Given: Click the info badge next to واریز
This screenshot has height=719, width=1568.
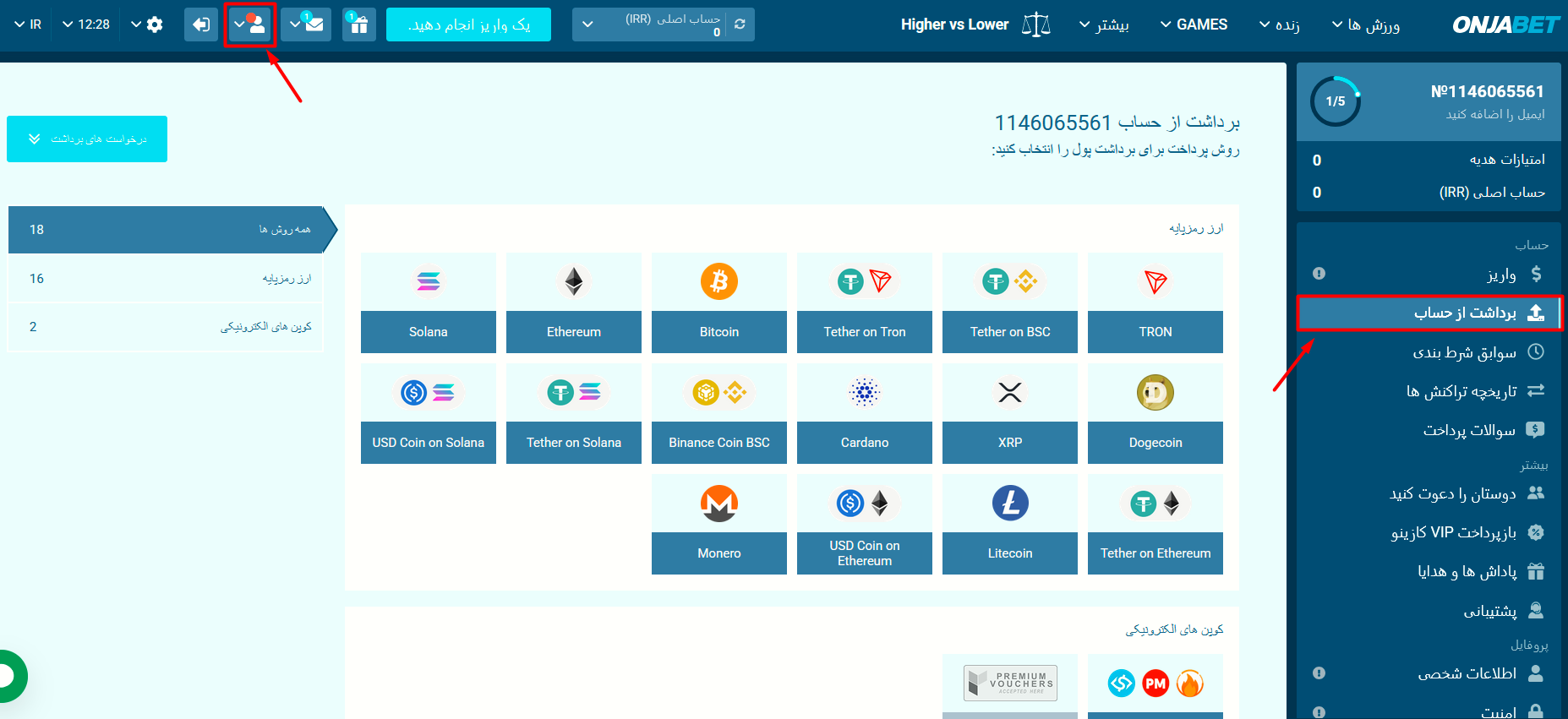Looking at the screenshot, I should tap(1319, 274).
